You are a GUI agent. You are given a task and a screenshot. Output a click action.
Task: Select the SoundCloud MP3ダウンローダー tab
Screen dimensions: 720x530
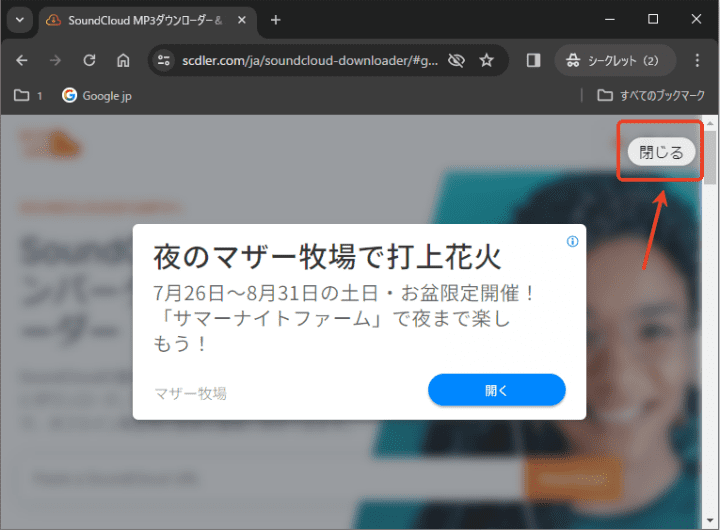point(135,20)
